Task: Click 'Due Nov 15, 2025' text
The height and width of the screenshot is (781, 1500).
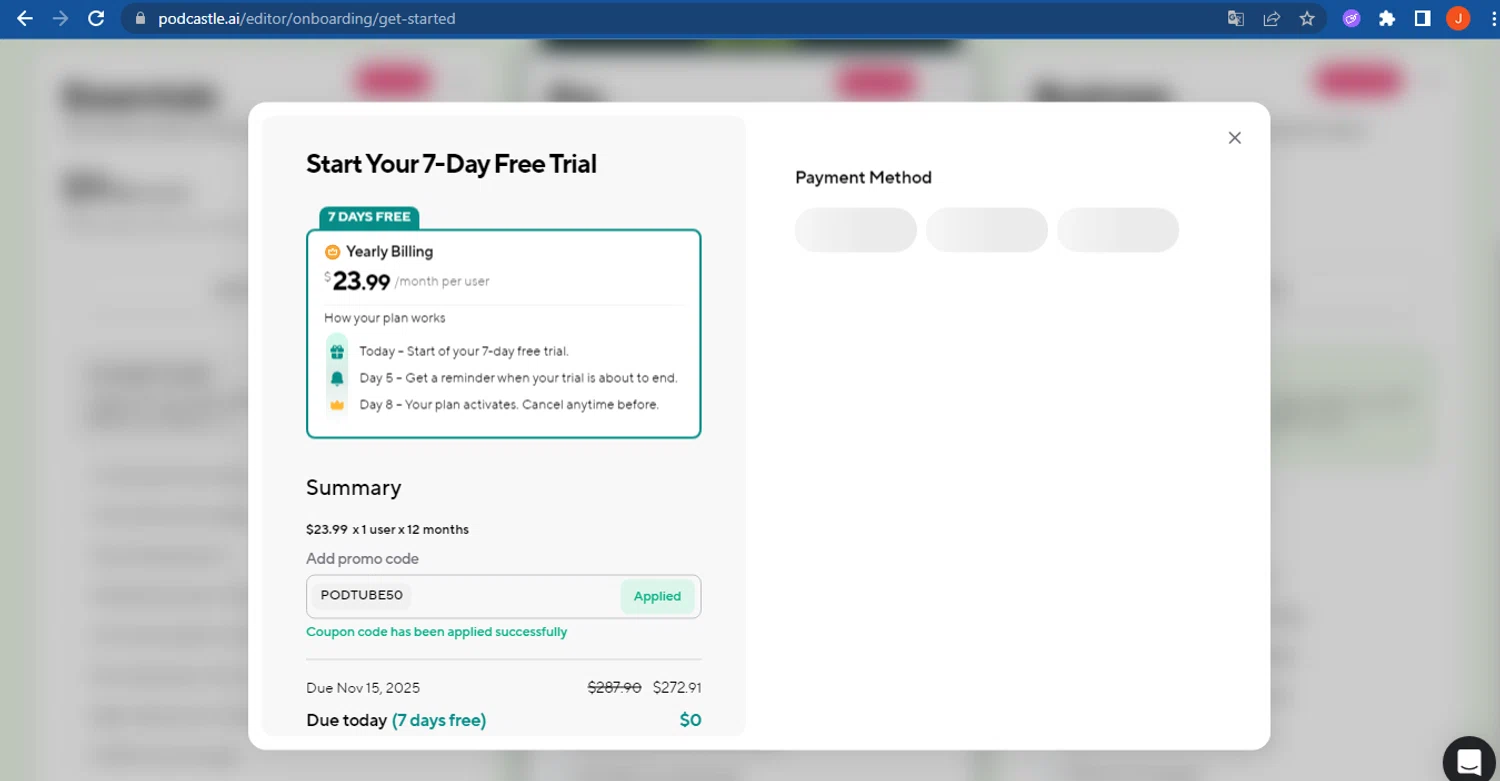Action: tap(363, 688)
